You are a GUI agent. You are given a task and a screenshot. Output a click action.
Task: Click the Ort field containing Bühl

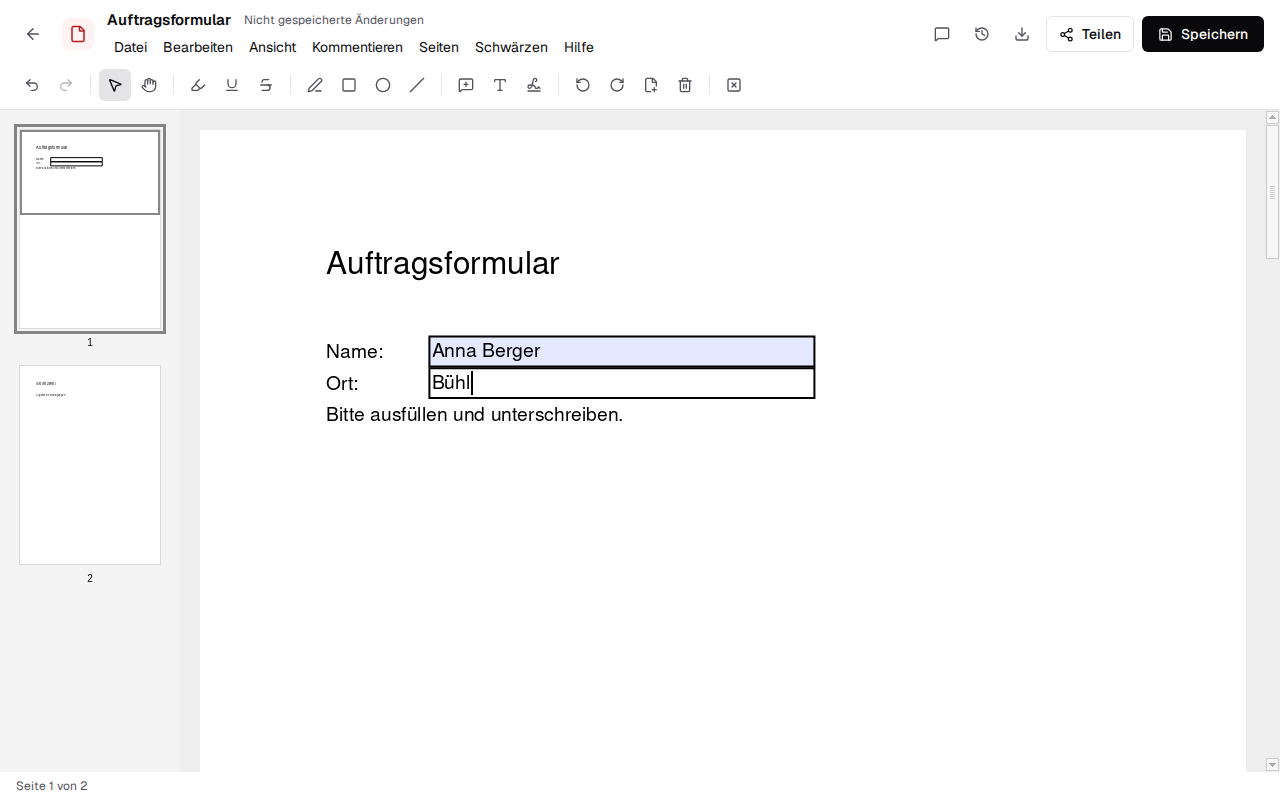[622, 383]
